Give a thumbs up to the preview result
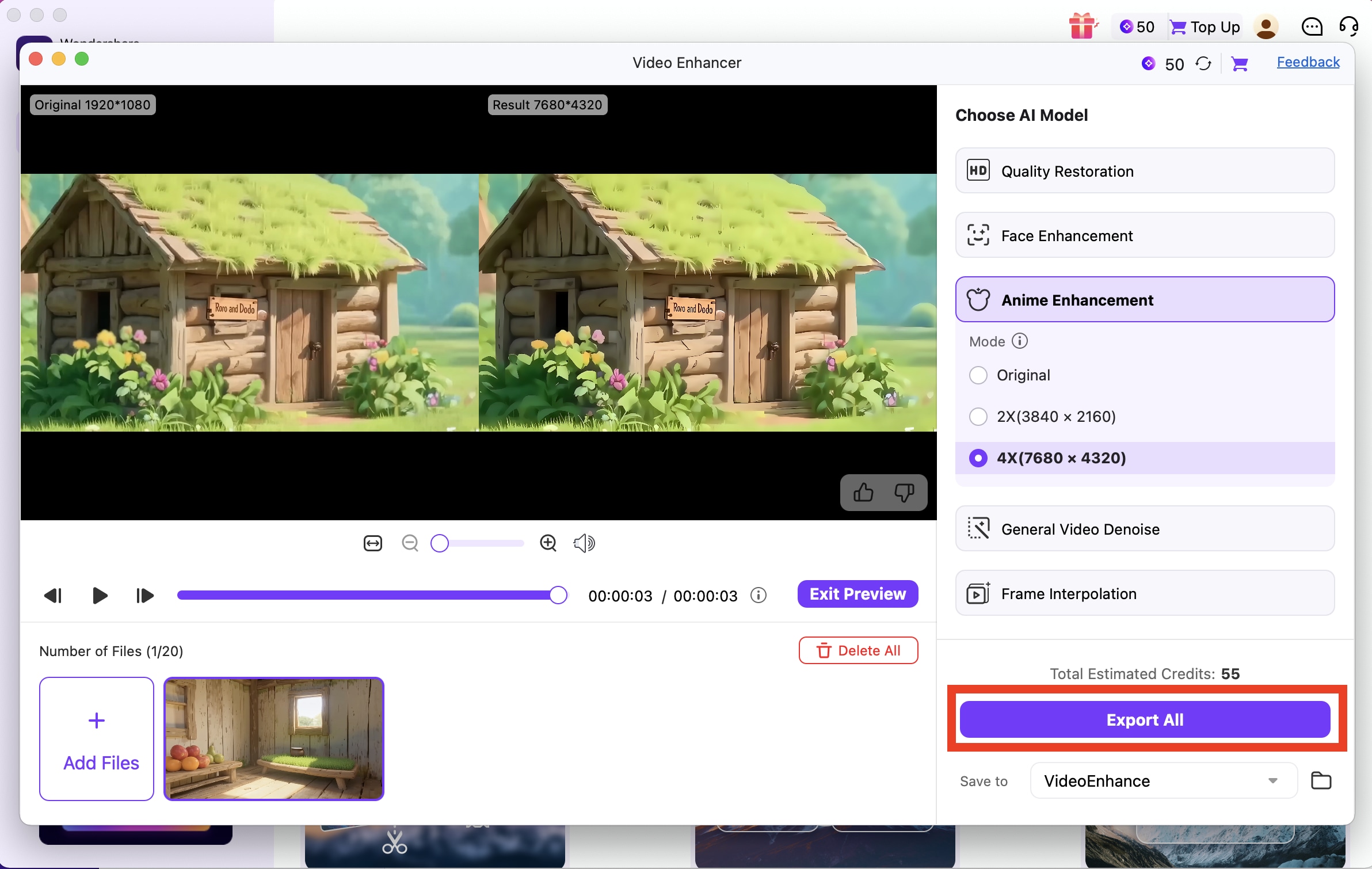The width and height of the screenshot is (1372, 869). pos(864,493)
